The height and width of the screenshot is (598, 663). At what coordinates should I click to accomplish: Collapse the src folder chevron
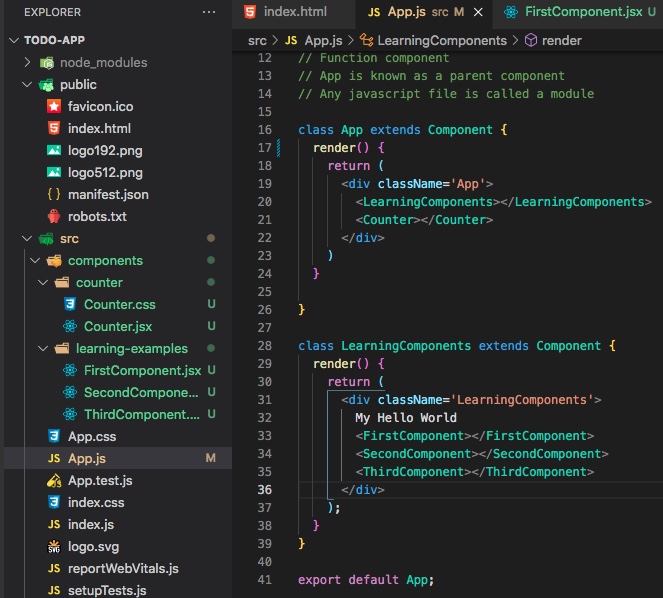[27, 239]
